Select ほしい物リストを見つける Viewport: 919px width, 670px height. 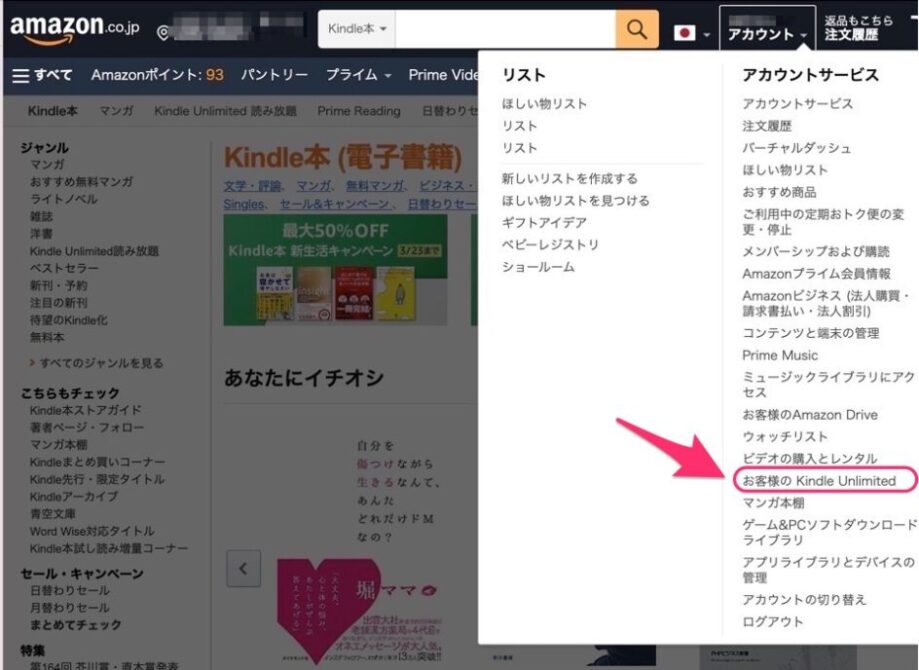click(576, 200)
